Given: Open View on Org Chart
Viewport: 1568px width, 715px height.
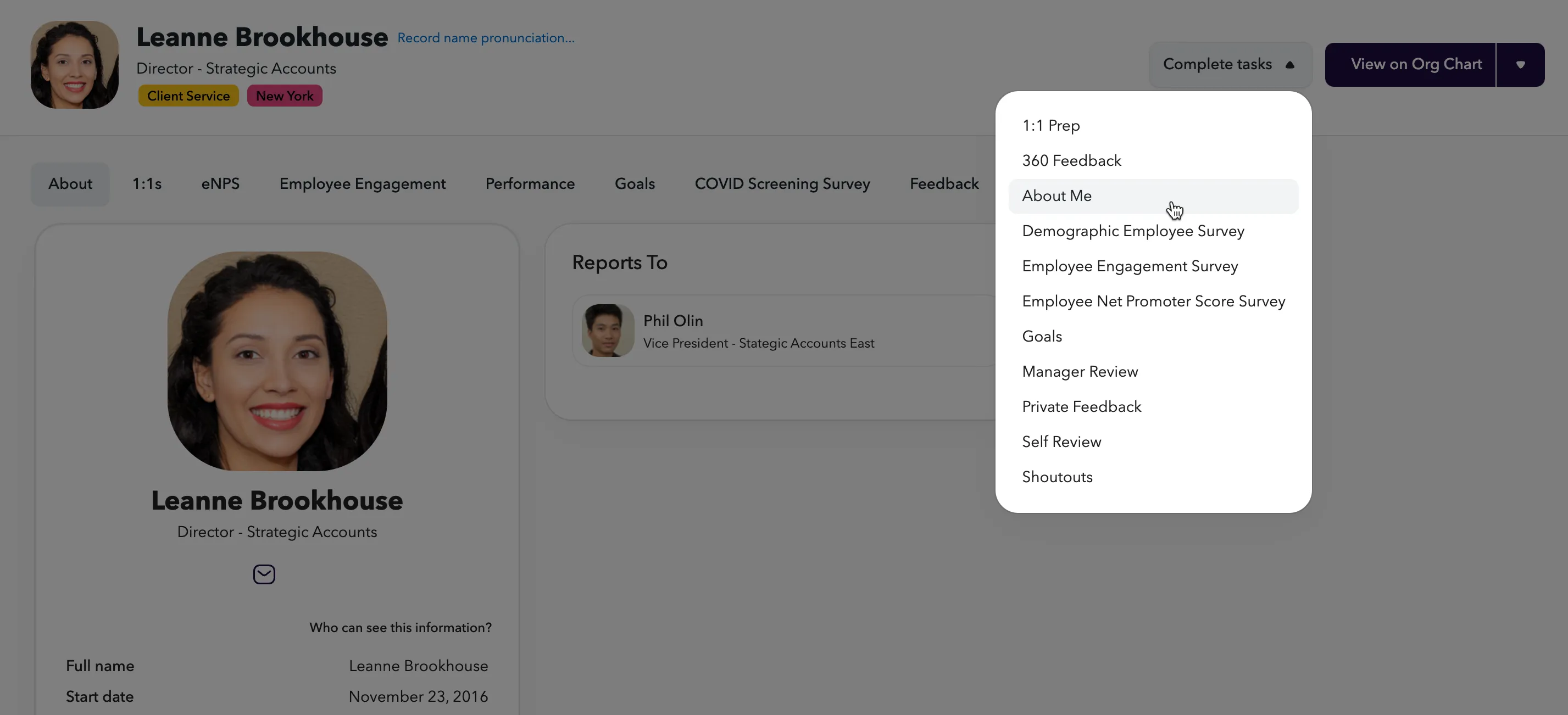Looking at the screenshot, I should point(1410,64).
